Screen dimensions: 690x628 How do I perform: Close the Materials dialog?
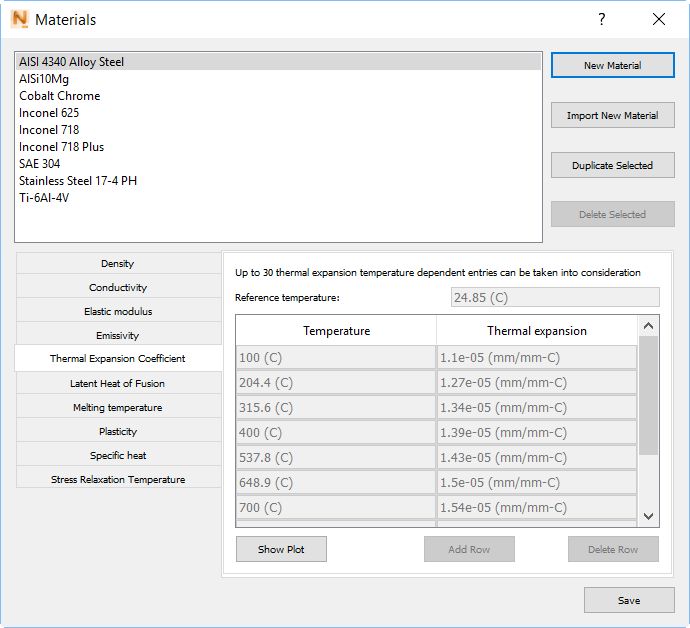[659, 19]
